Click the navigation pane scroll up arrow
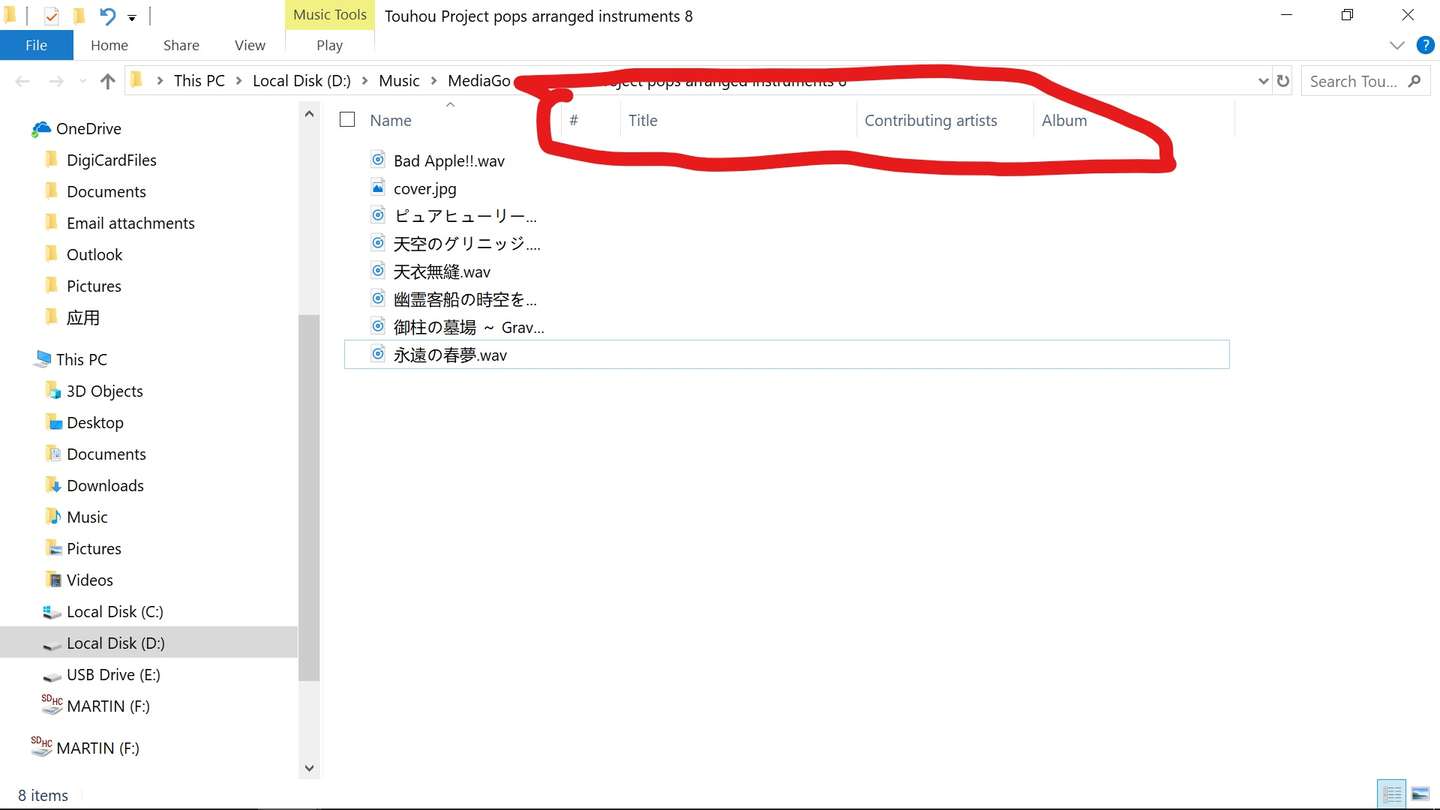This screenshot has height=810, width=1440. (x=309, y=115)
